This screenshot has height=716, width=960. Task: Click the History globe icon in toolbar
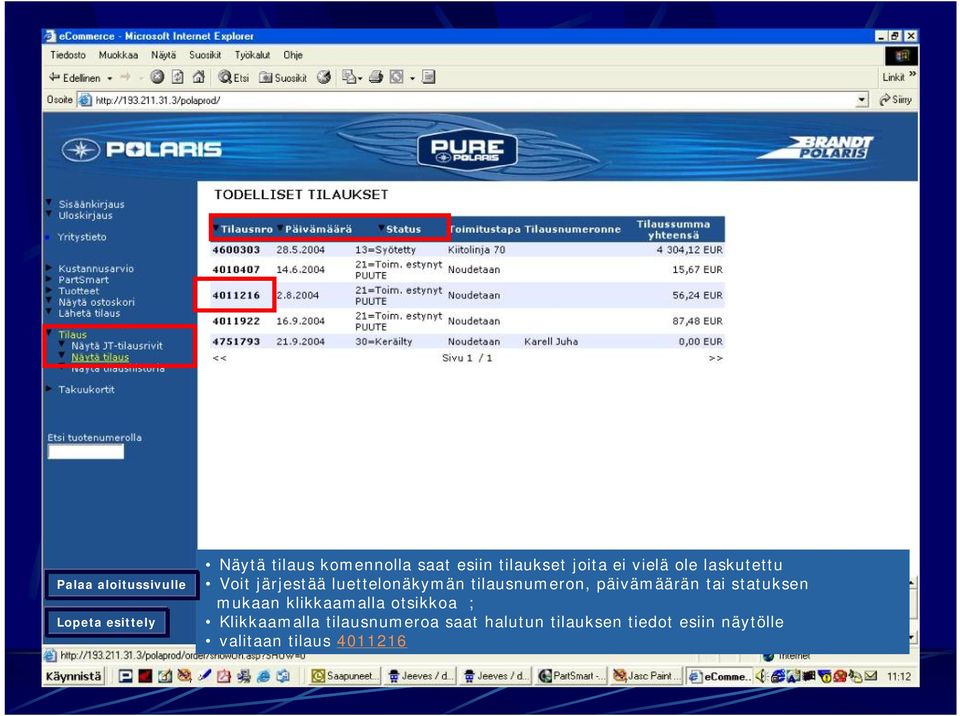(x=324, y=77)
